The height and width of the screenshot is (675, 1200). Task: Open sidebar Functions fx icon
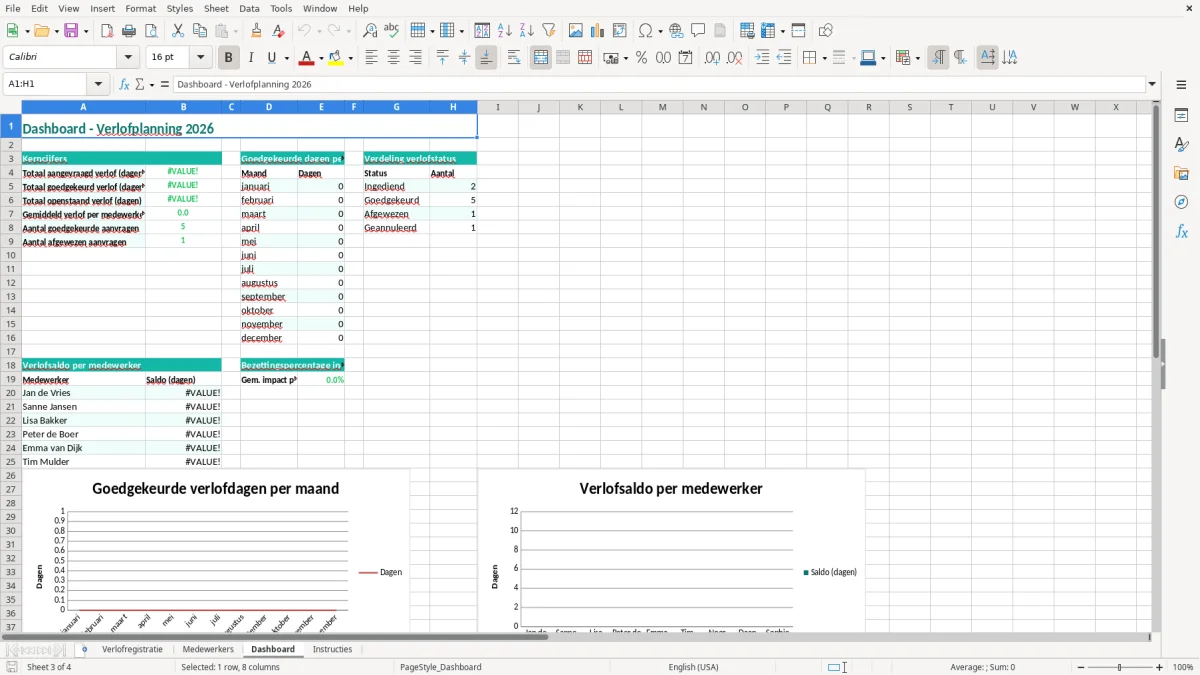point(1181,231)
